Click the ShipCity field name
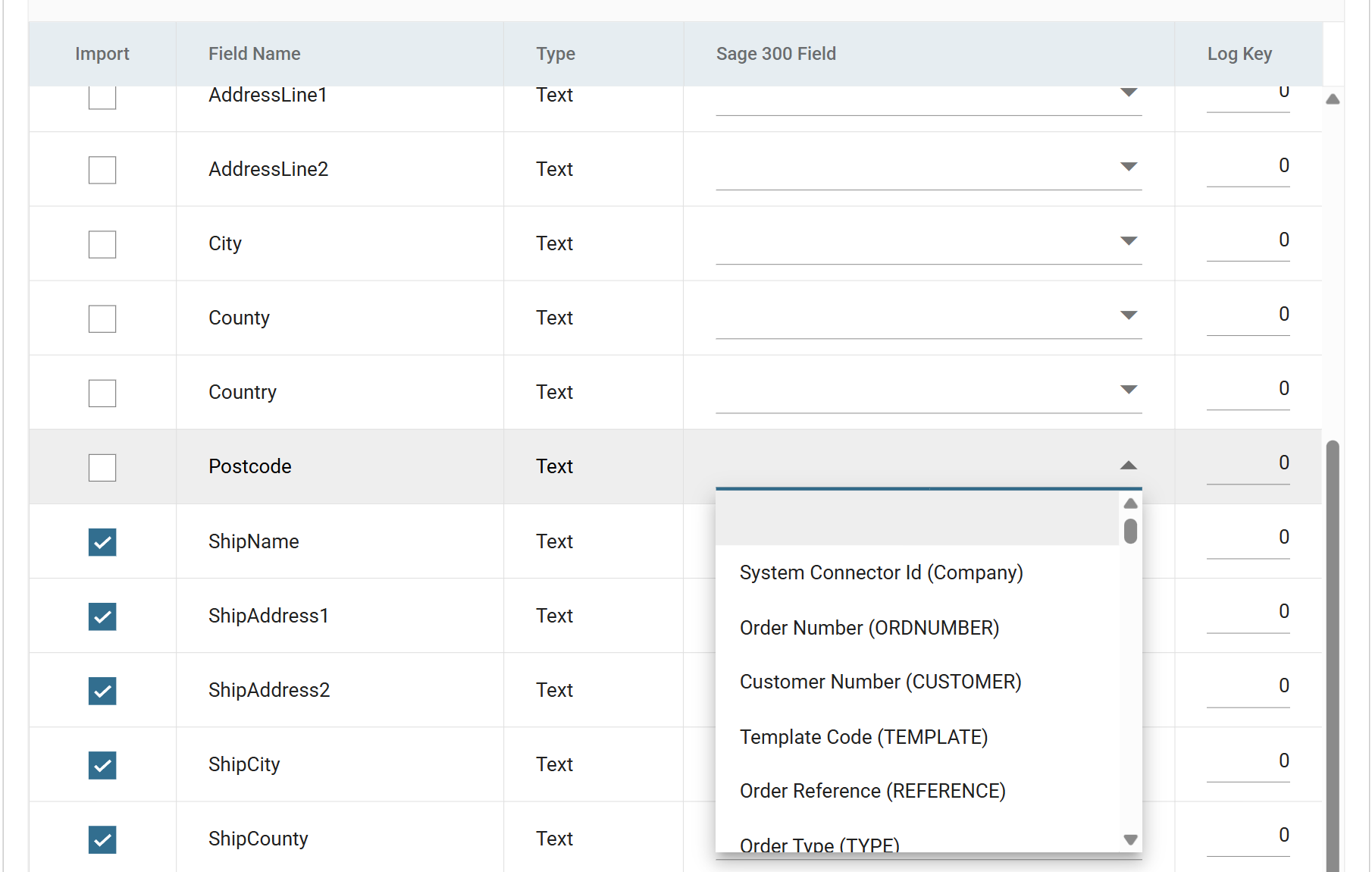The height and width of the screenshot is (872, 1372). coord(244,764)
